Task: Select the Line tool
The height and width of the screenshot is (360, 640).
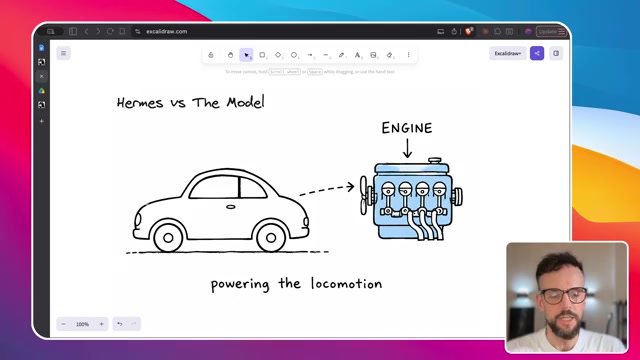Action: coord(326,55)
